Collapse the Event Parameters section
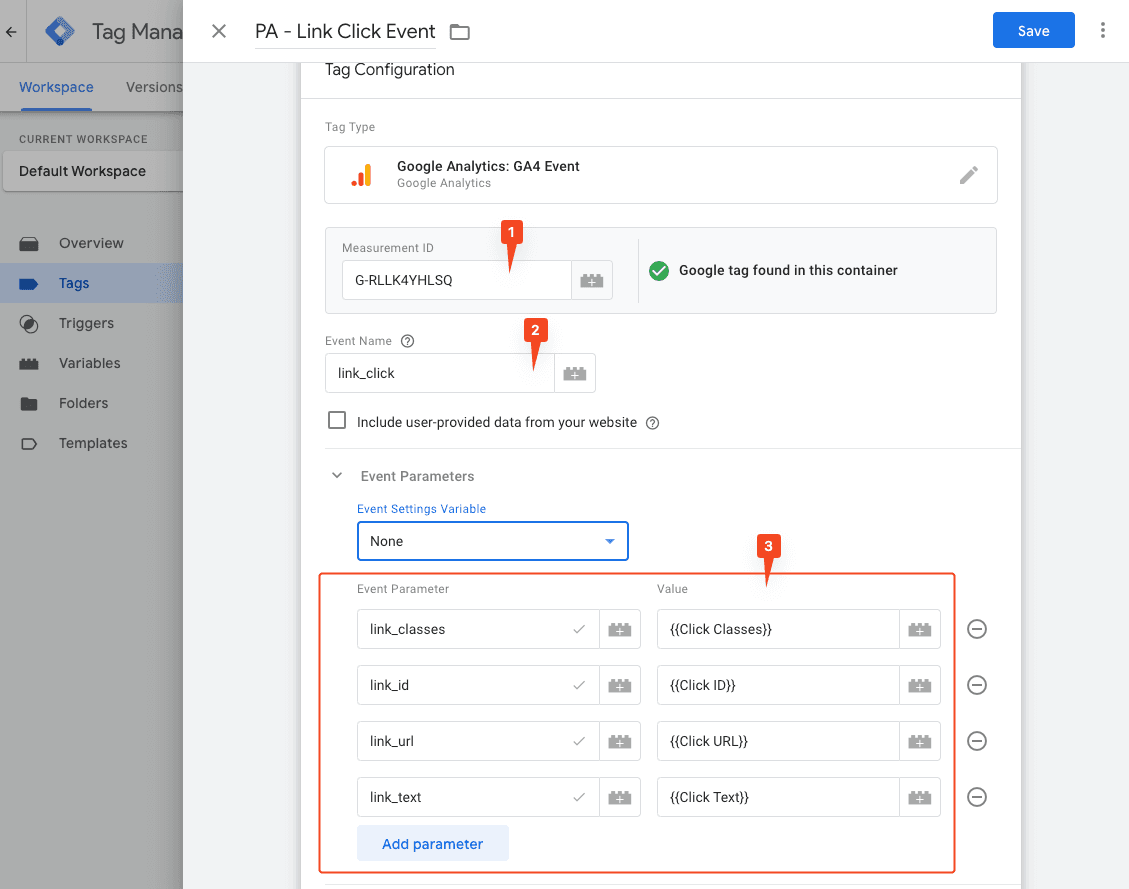The width and height of the screenshot is (1129, 889). click(x=338, y=476)
